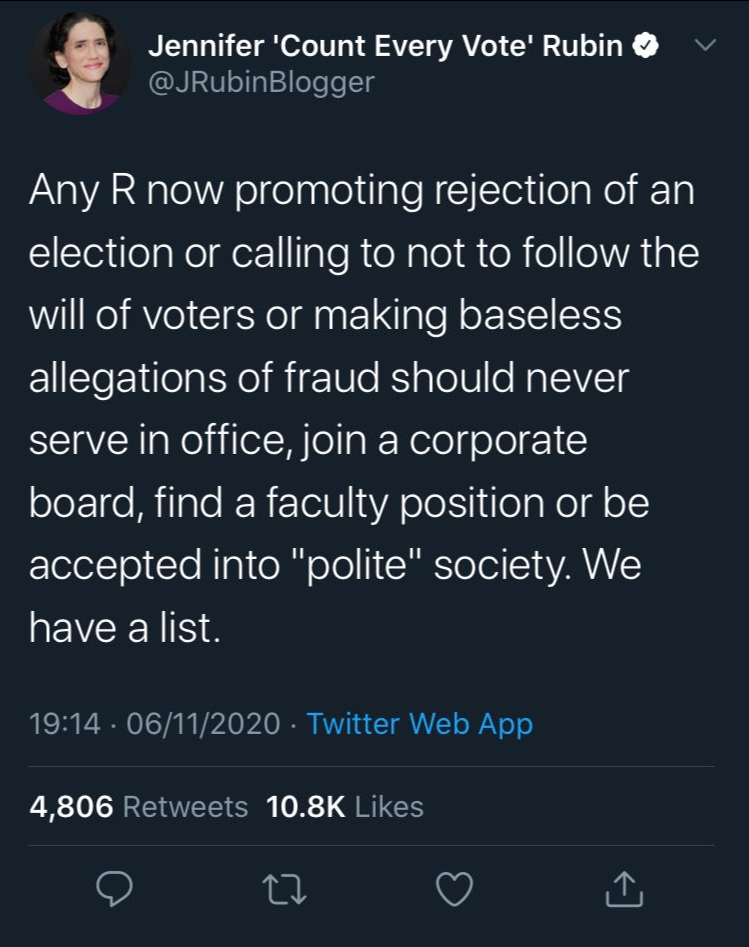View the Retweets list via its label
The height and width of the screenshot is (947, 749).
[x=185, y=806]
